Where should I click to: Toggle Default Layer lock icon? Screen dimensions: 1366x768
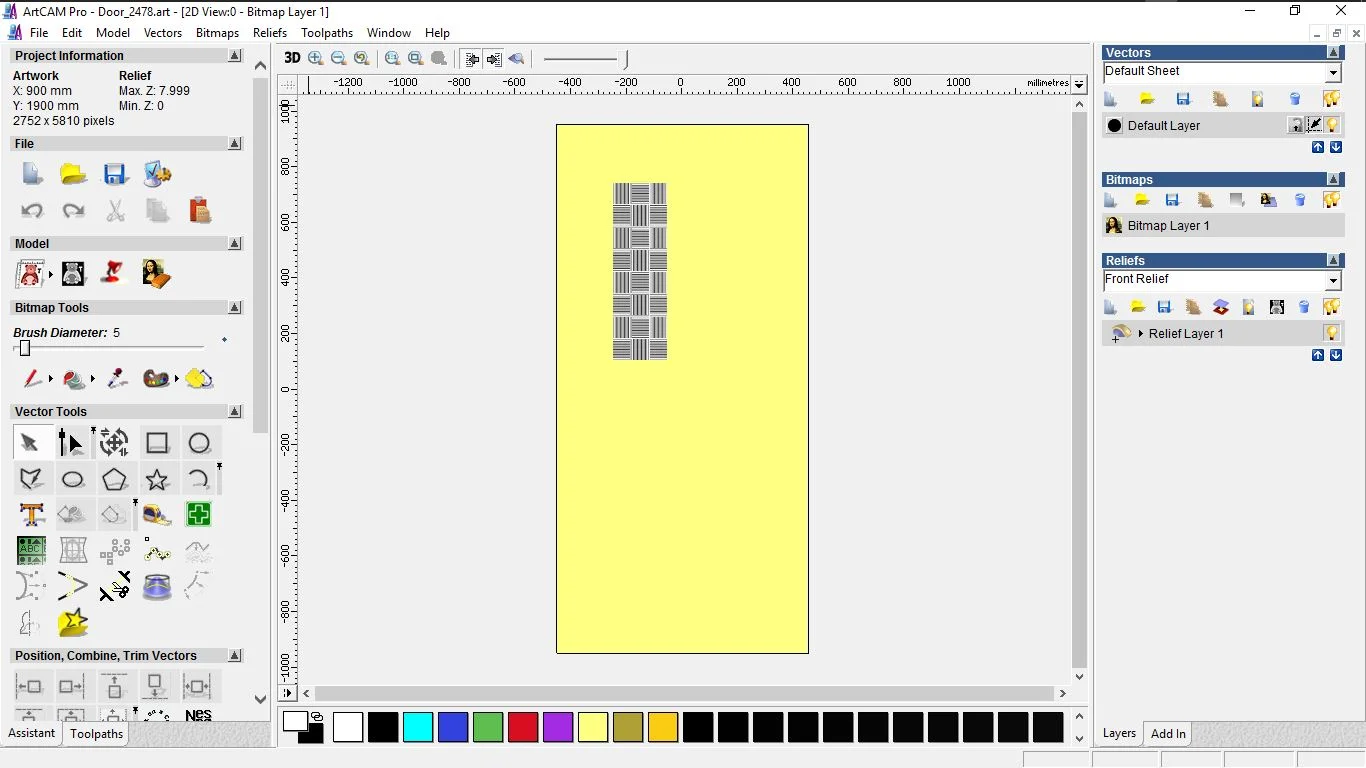pos(1296,125)
